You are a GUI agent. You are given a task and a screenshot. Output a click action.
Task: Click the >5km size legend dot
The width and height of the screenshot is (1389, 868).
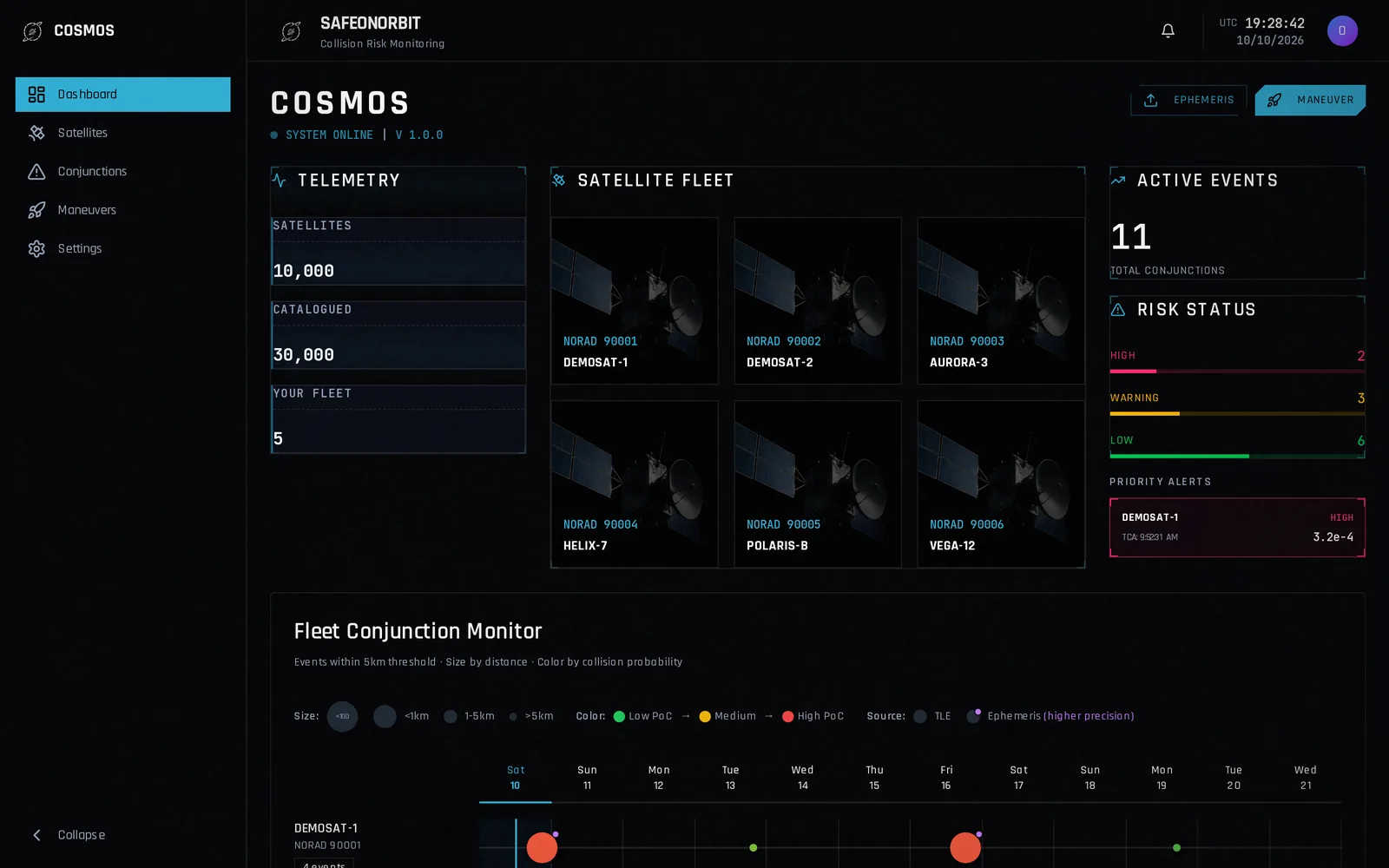click(513, 717)
